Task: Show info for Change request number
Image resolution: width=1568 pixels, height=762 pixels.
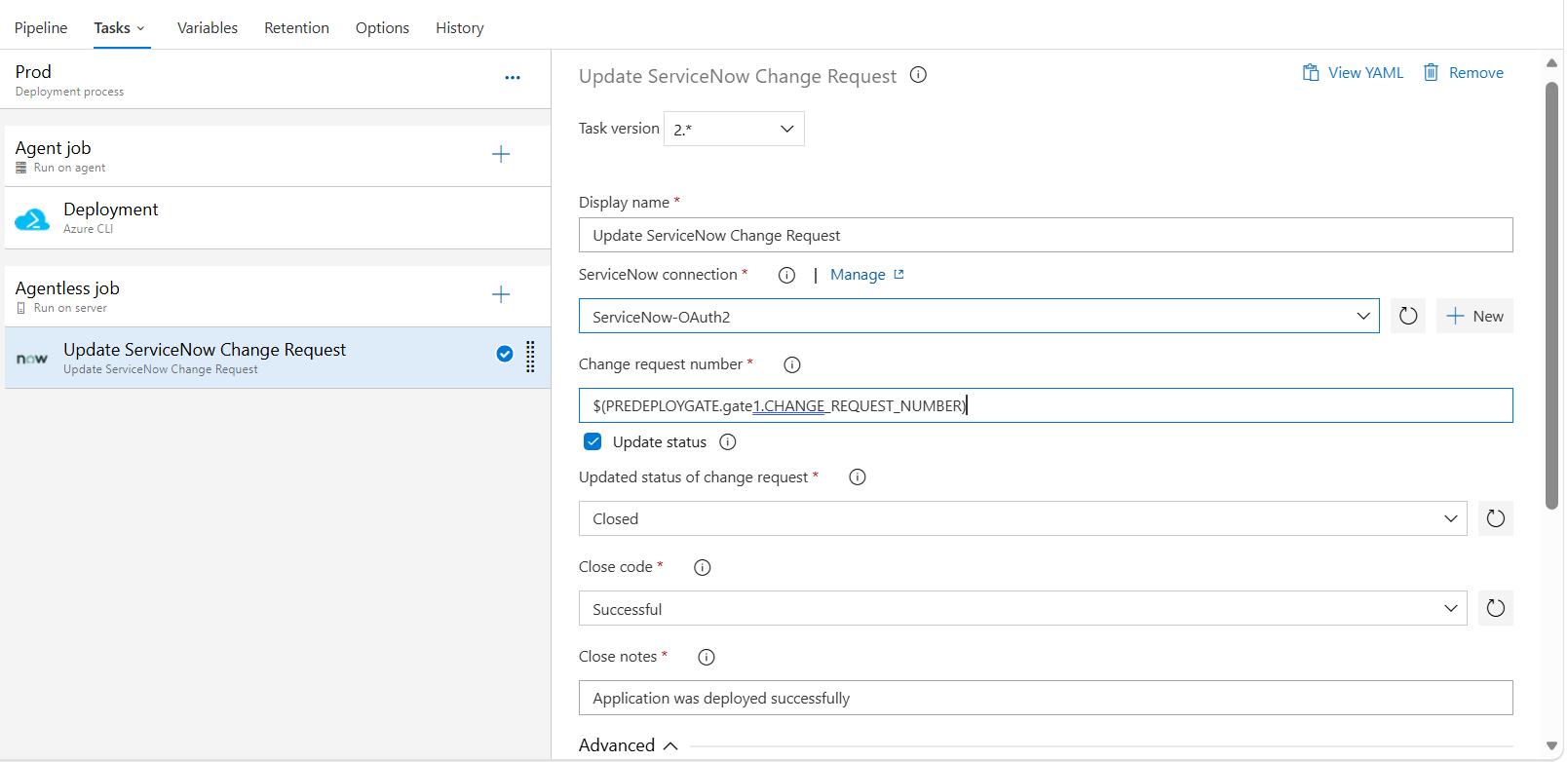Action: (792, 364)
